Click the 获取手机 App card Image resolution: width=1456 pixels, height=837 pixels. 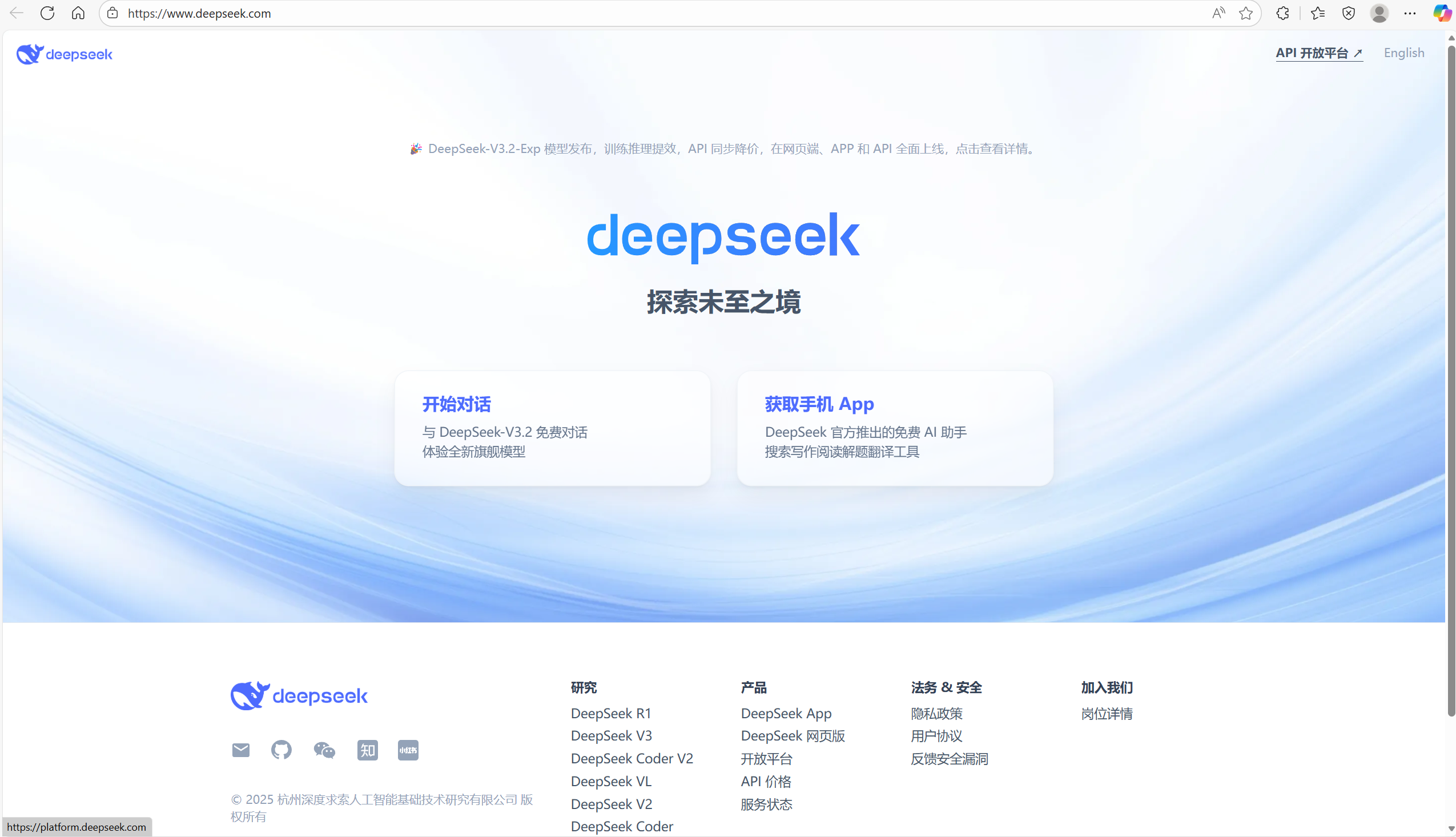pyautogui.click(x=894, y=428)
